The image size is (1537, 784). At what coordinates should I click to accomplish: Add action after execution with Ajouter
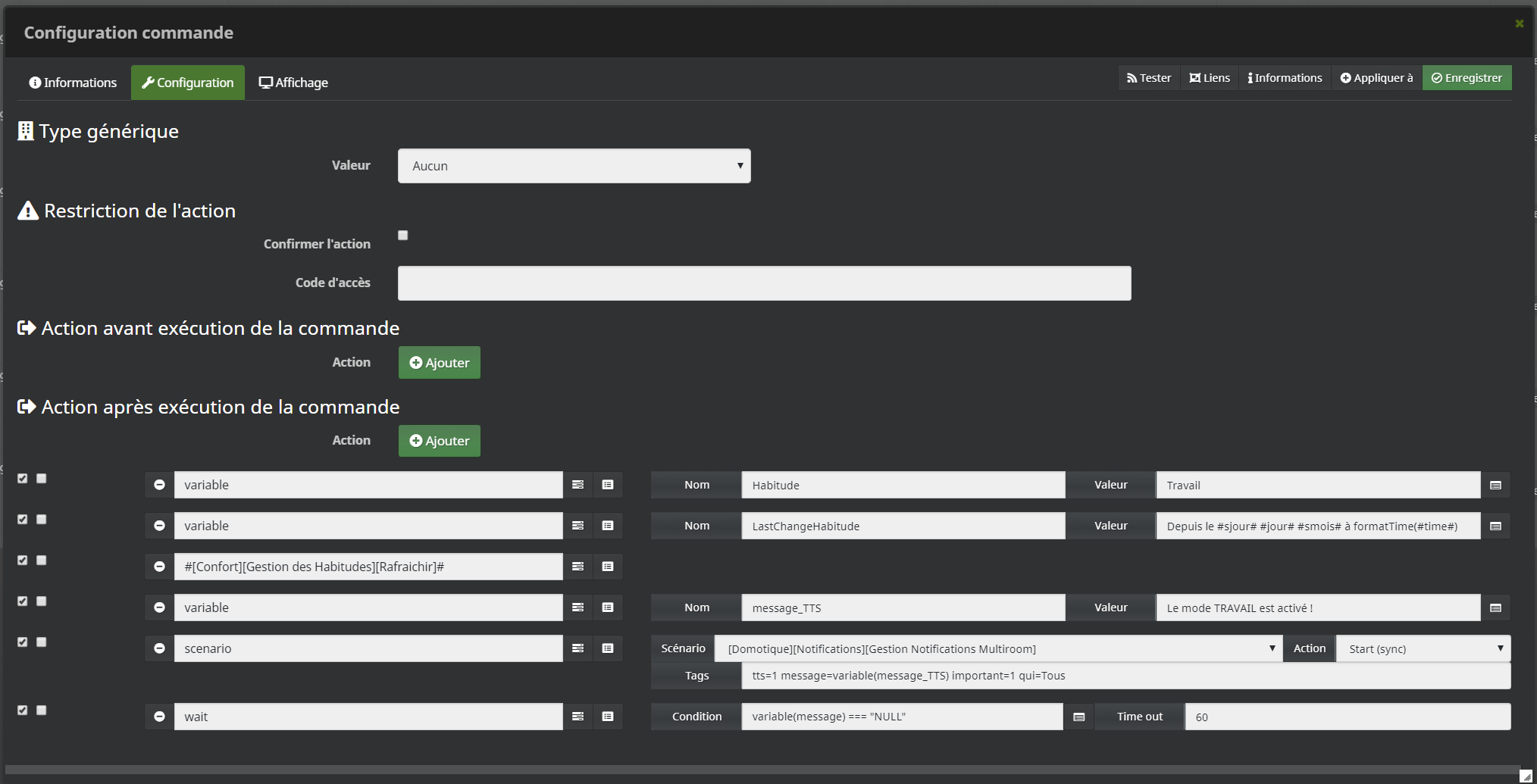(x=440, y=441)
